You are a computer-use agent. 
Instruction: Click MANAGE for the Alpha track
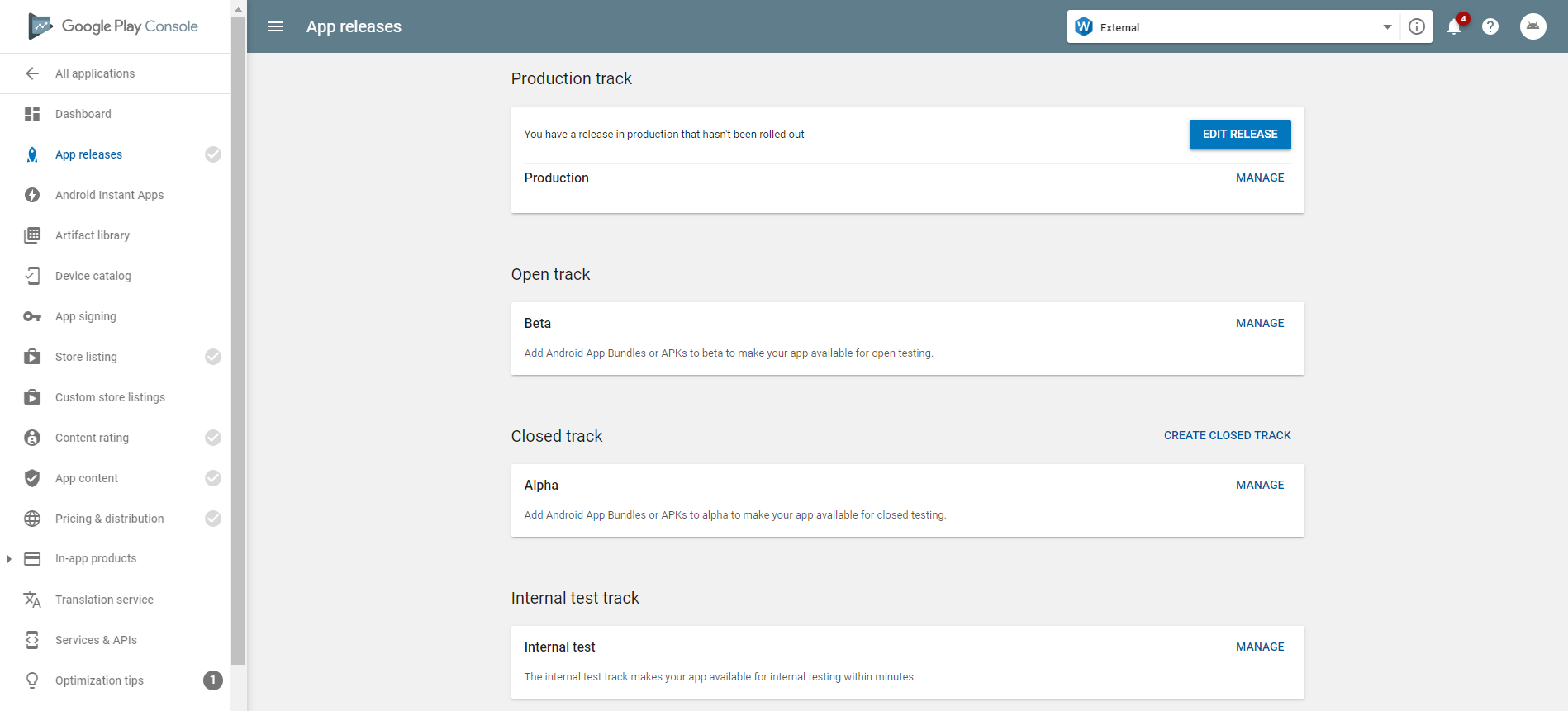point(1260,485)
